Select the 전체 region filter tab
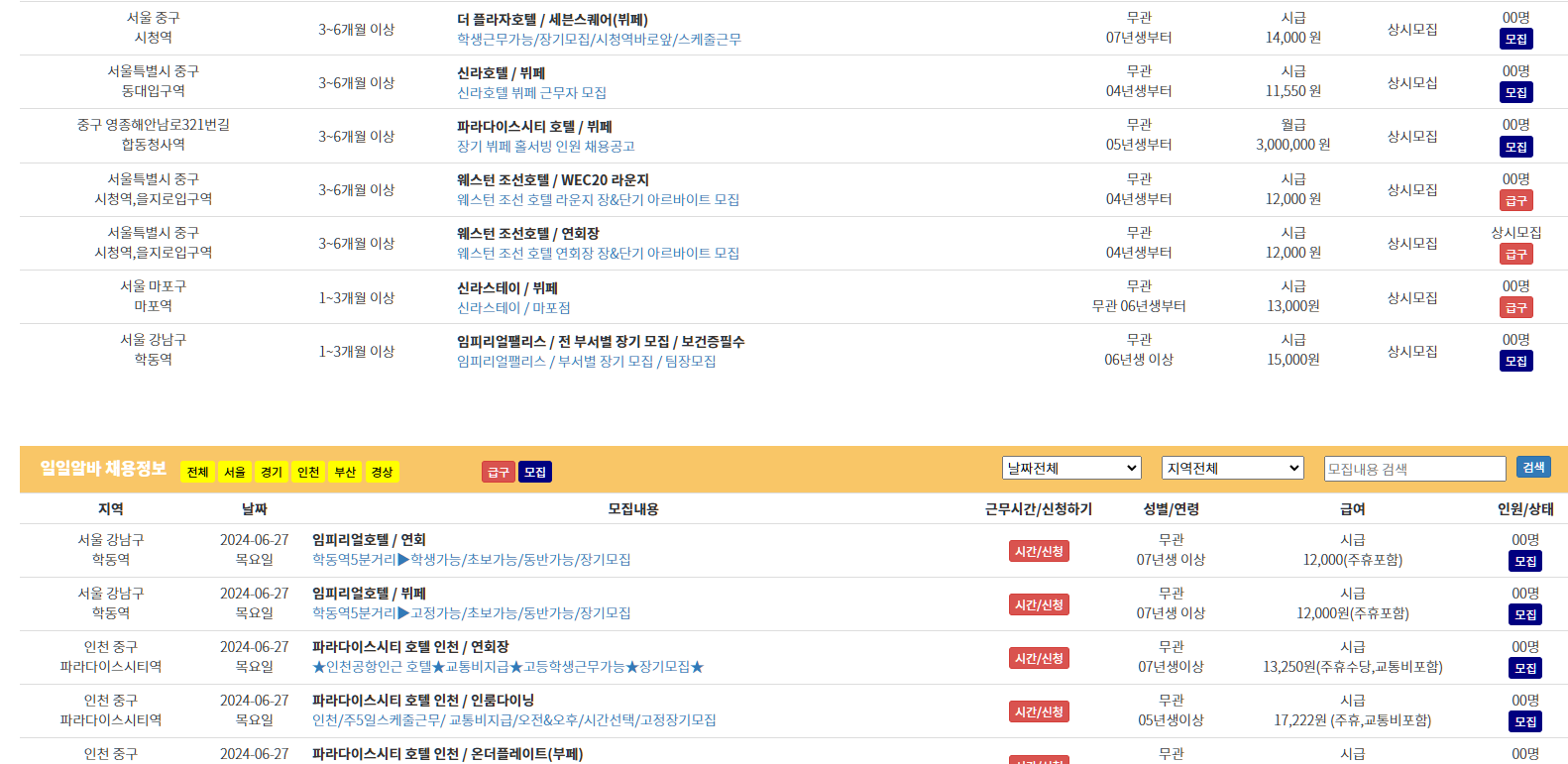 (197, 473)
